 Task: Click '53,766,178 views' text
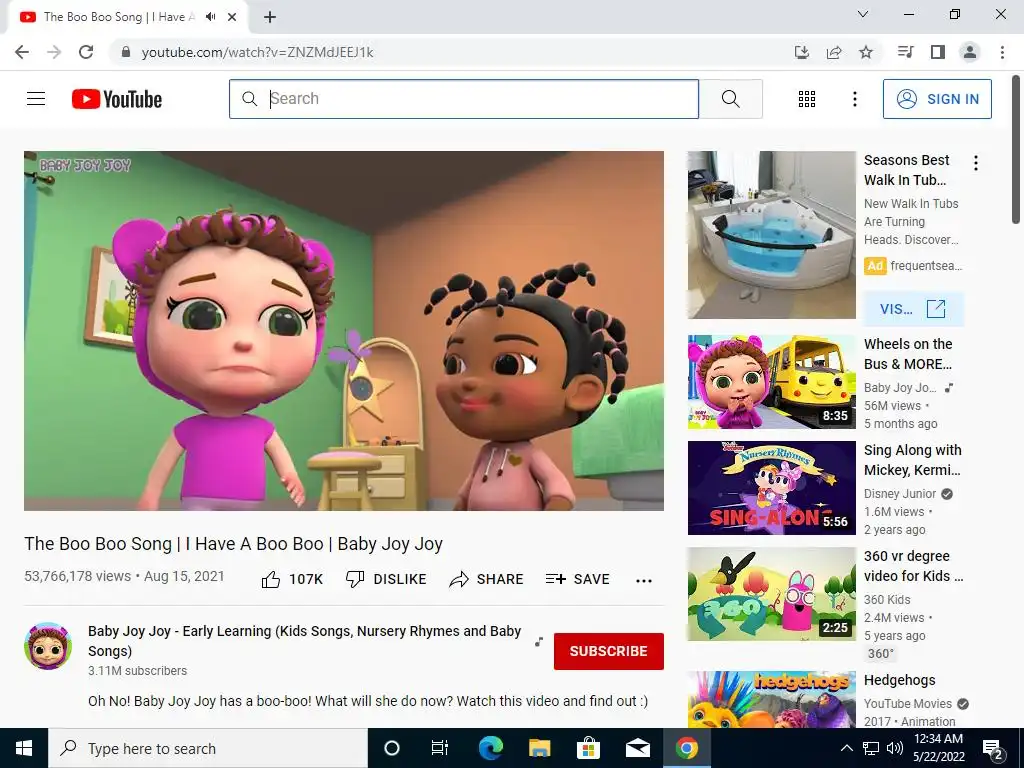coord(78,576)
